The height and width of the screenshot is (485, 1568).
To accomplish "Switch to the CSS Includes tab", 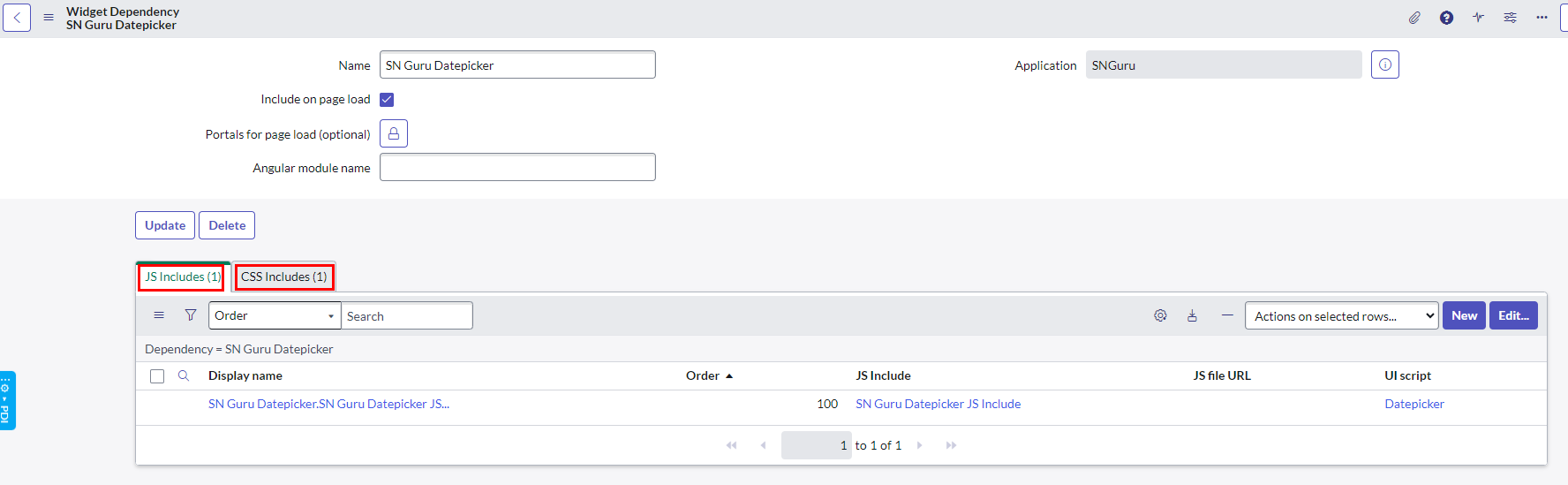I will coord(283,277).
